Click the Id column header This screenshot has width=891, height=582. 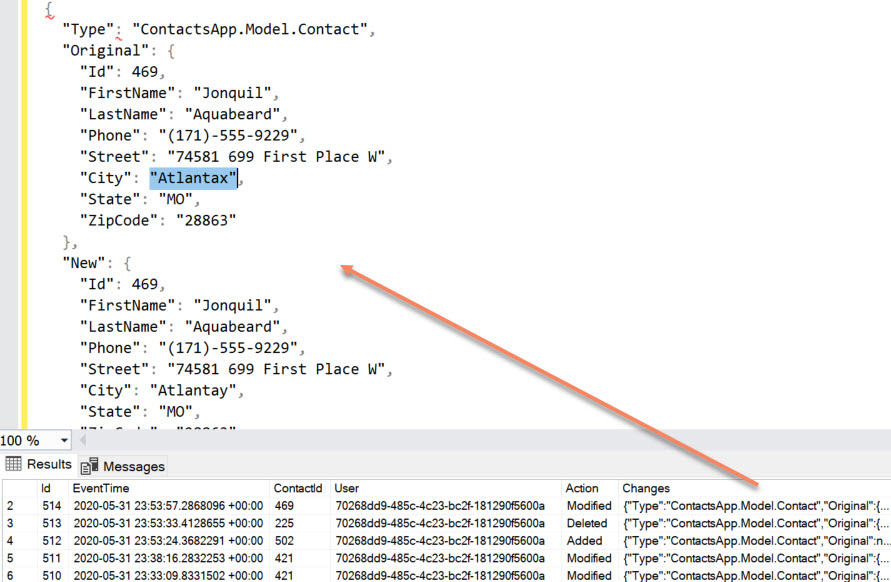coord(47,488)
